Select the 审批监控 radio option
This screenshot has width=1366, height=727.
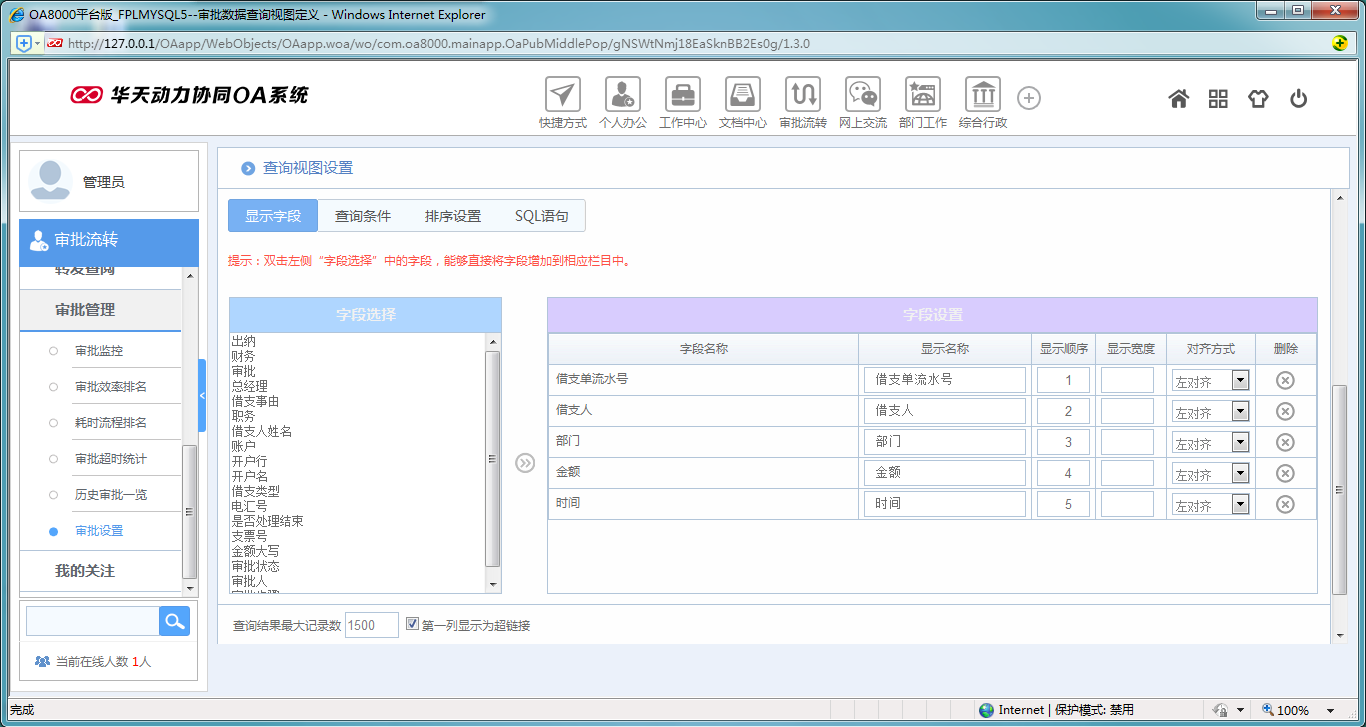52,349
